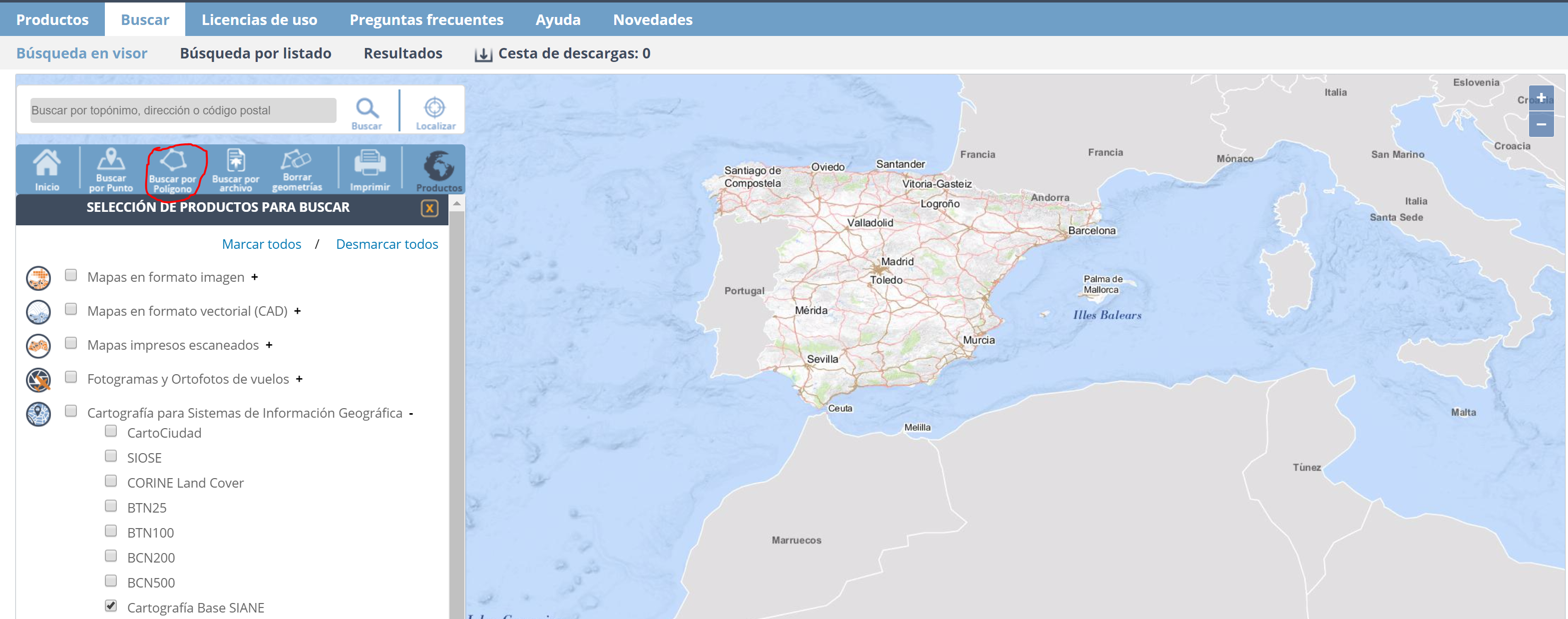Uncheck Cartografía Base SIANE checkbox
The width and height of the screenshot is (1568, 619).
point(111,606)
